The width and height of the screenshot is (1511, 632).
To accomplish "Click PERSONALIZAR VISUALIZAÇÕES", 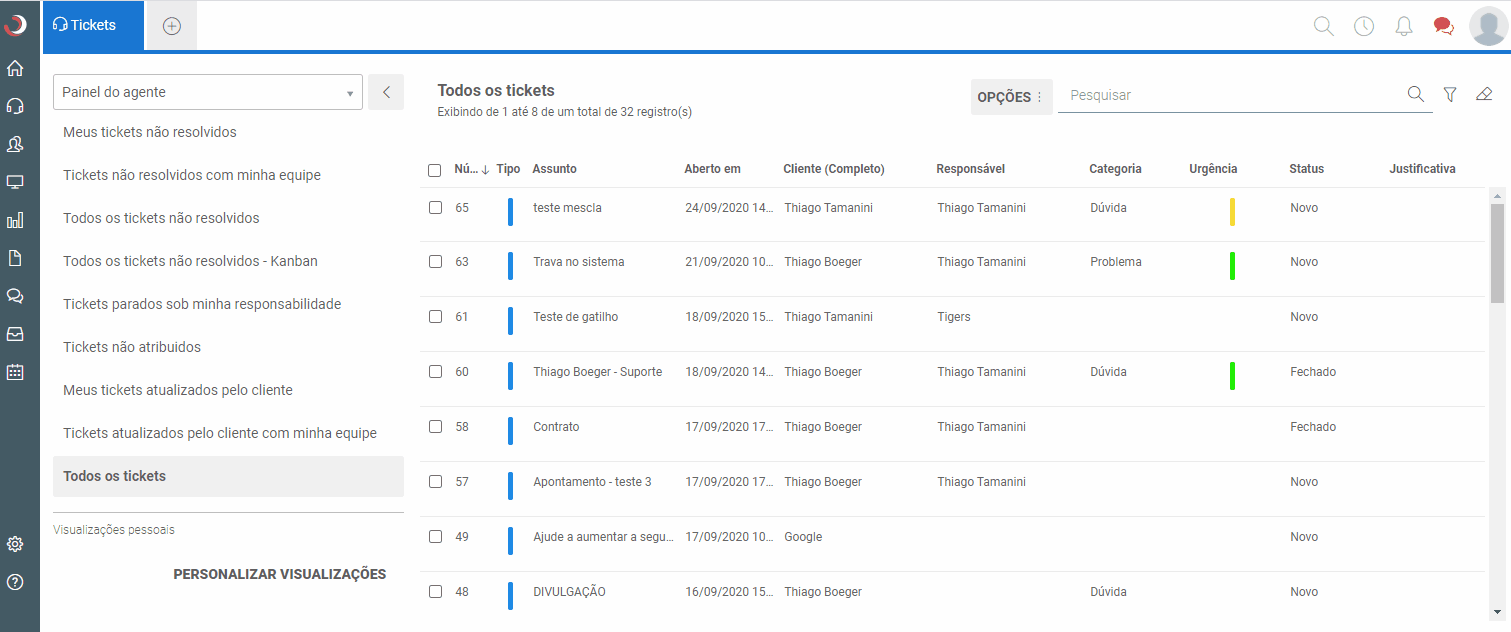I will click(280, 574).
